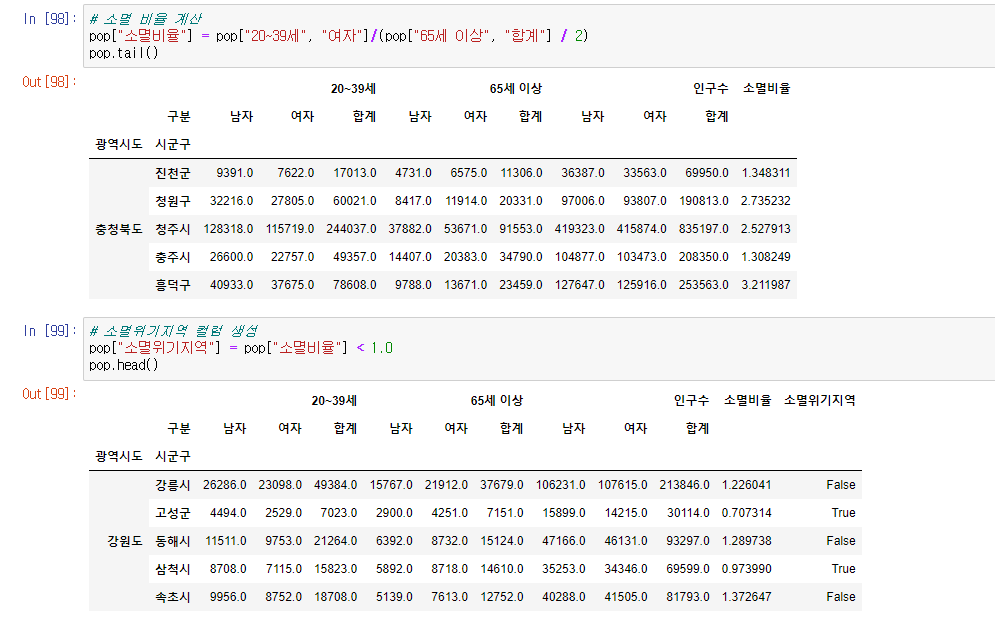Click the value 1.372647 in 속초시 row
Image resolution: width=995 pixels, height=625 pixels.
pos(746,597)
